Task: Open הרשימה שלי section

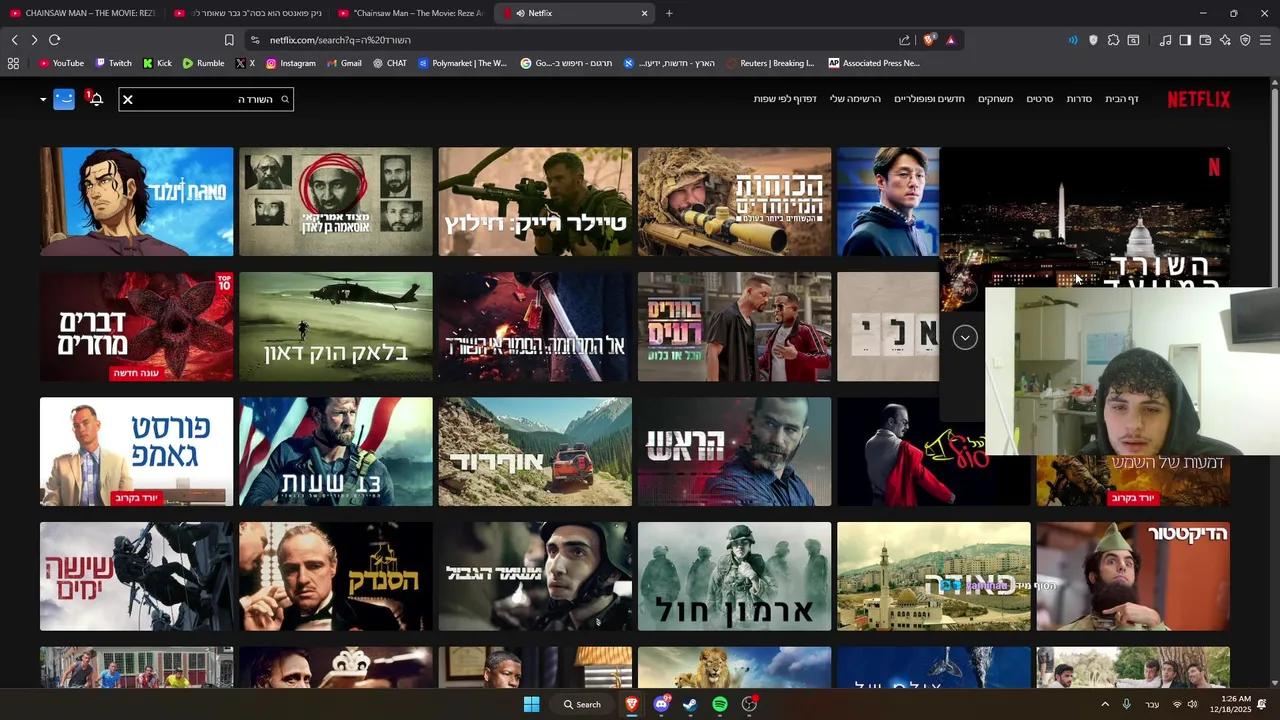Action: point(855,99)
